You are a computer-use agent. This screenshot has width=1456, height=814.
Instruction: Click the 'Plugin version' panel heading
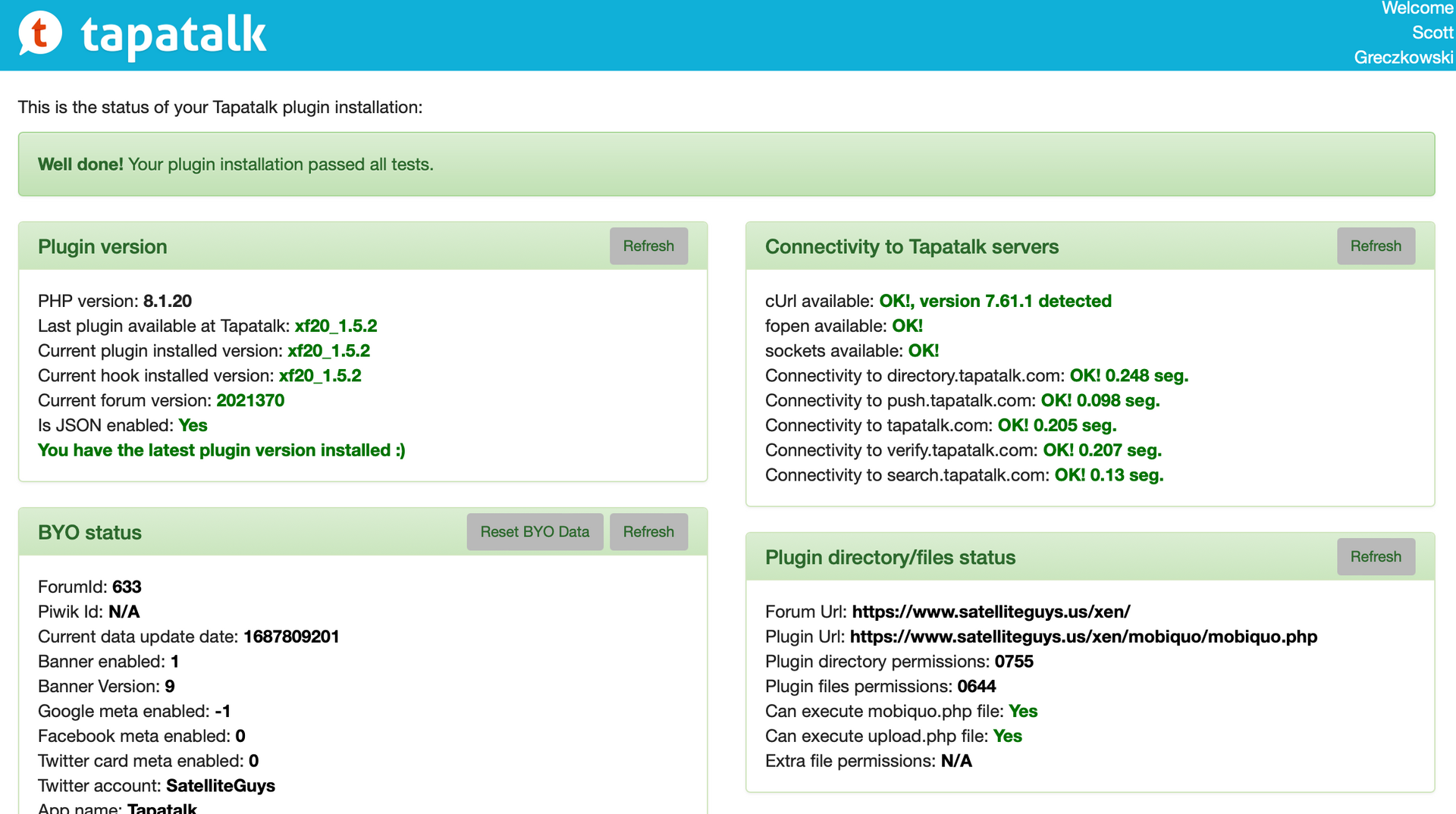coord(102,247)
